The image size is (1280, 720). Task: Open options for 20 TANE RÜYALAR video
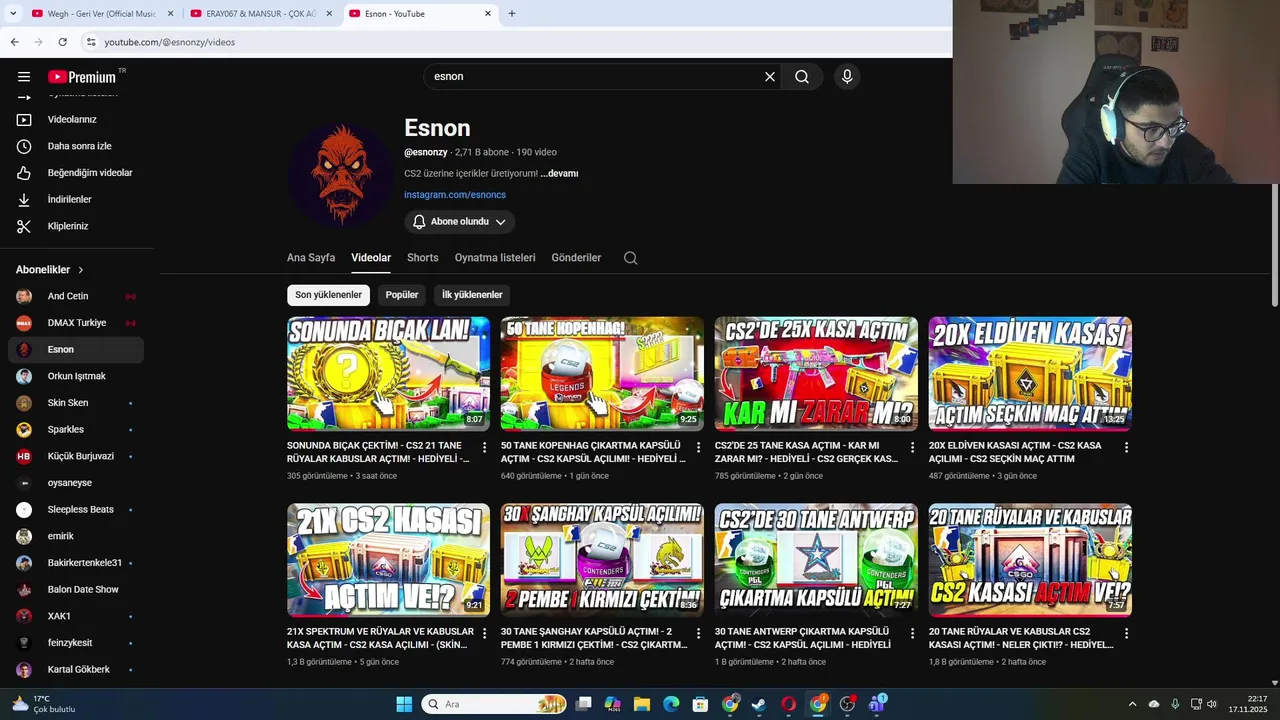pos(1126,633)
